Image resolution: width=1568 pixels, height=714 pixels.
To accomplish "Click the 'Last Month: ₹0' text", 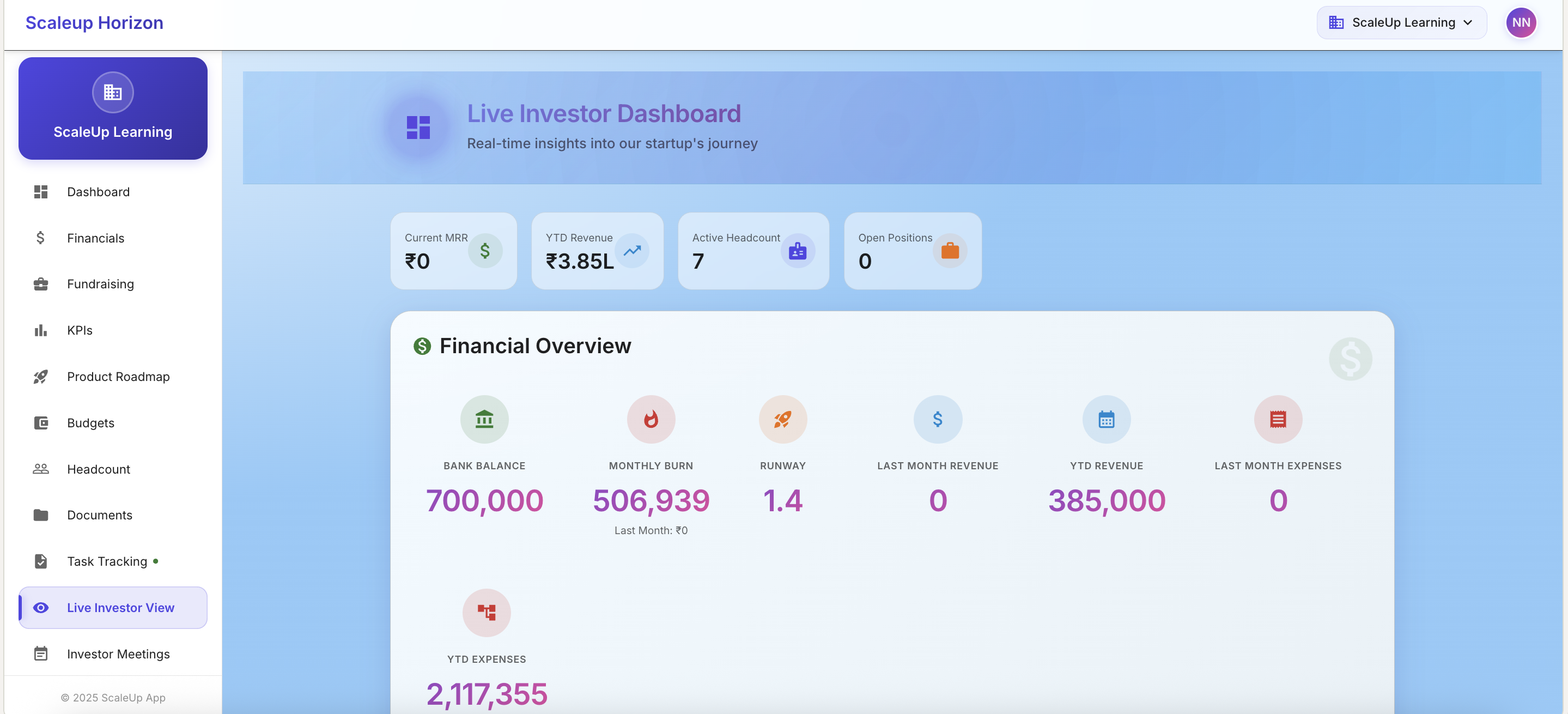I will (x=651, y=530).
